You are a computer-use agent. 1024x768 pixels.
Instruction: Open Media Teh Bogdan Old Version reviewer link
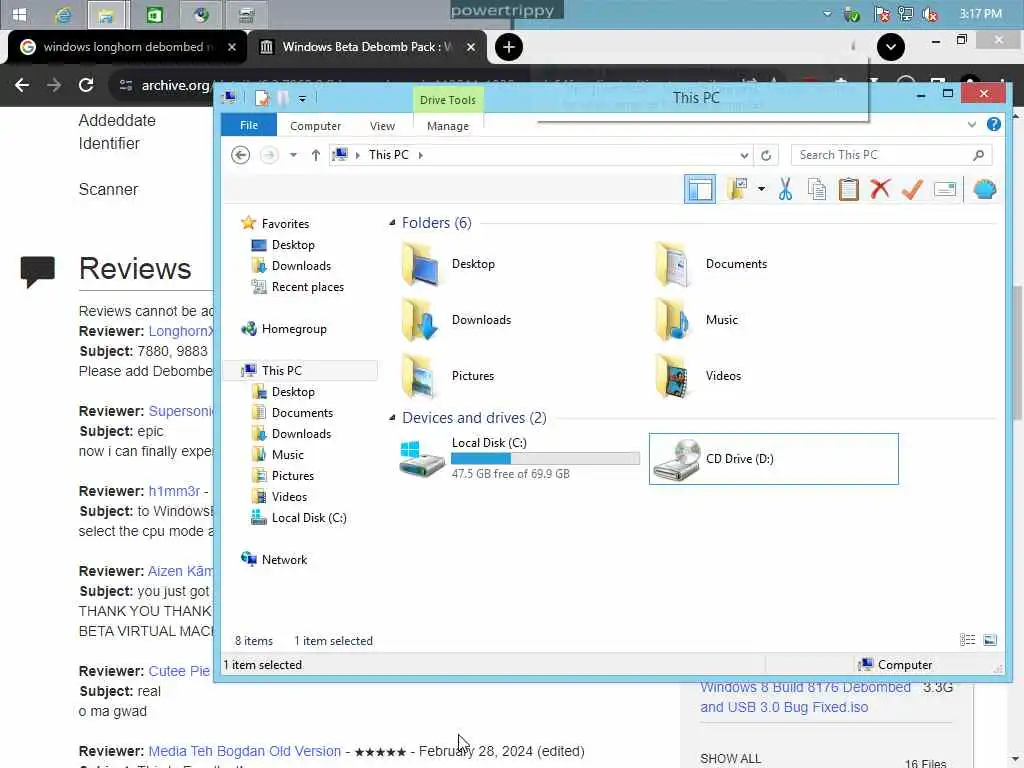[x=245, y=752]
